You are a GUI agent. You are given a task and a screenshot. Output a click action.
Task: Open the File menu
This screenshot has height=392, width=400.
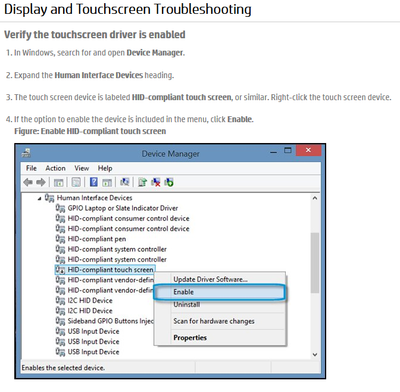pos(31,168)
